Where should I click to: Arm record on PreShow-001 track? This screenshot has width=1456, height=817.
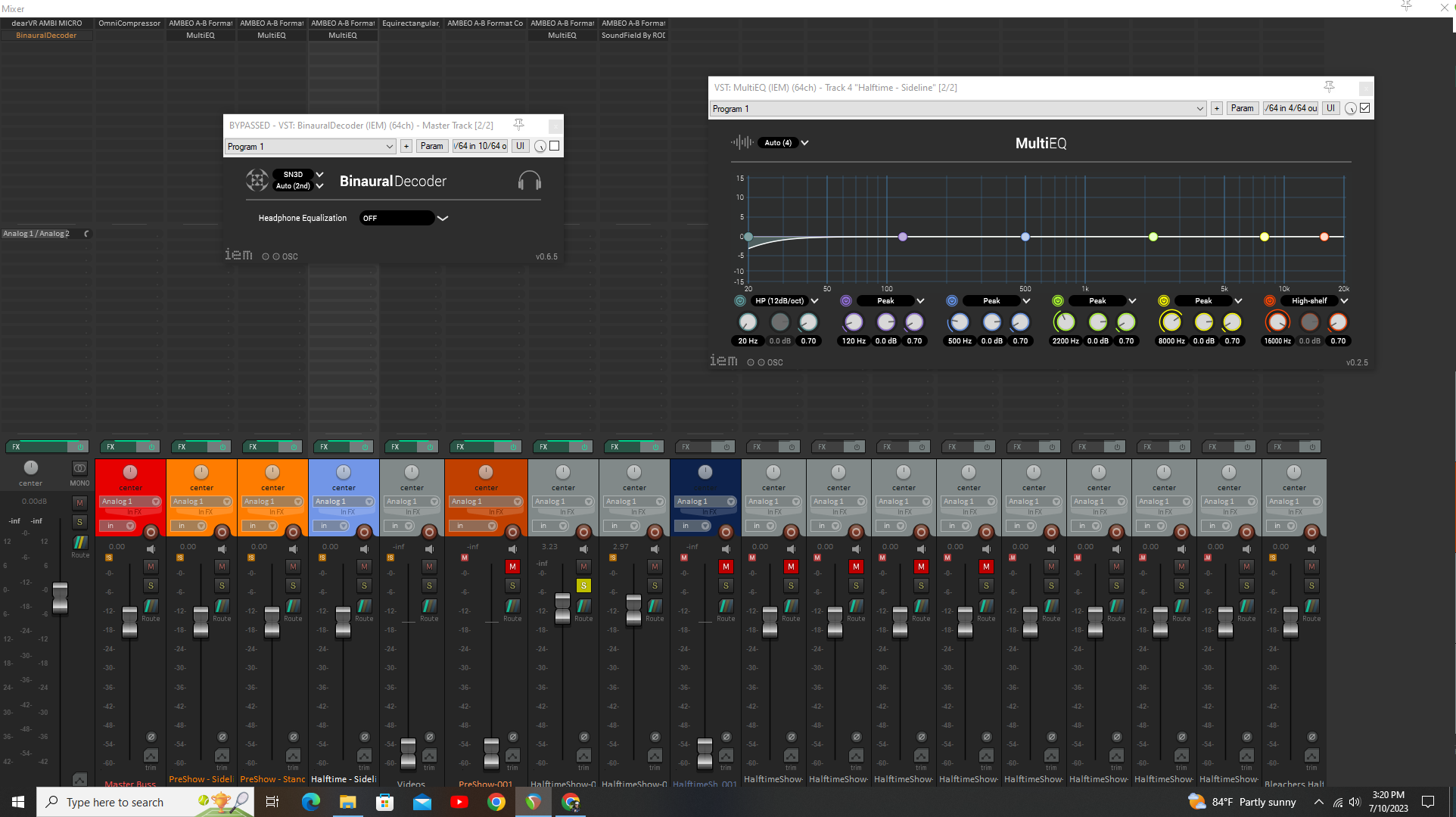[x=512, y=532]
